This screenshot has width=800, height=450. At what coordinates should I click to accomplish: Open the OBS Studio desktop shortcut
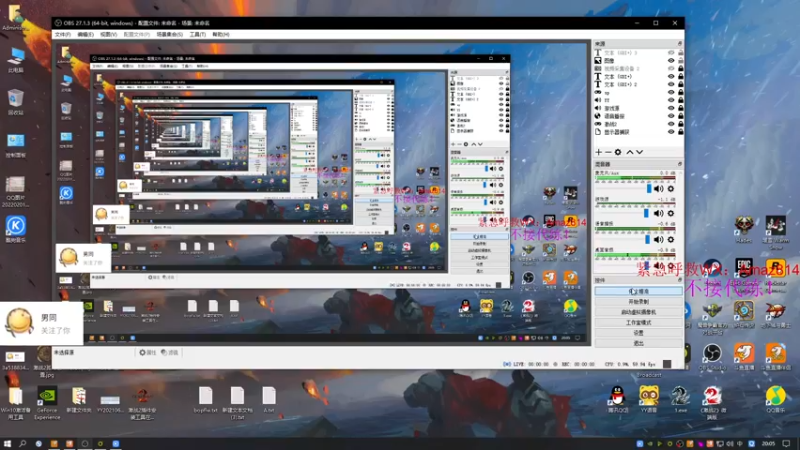tap(712, 357)
